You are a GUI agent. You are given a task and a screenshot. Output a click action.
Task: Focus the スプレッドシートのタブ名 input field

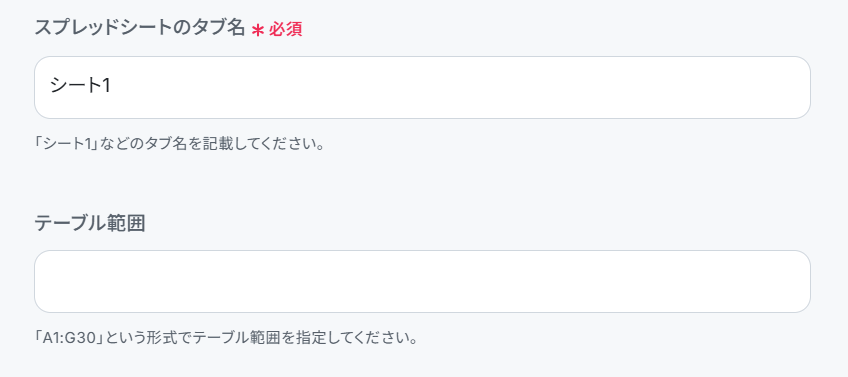click(422, 87)
